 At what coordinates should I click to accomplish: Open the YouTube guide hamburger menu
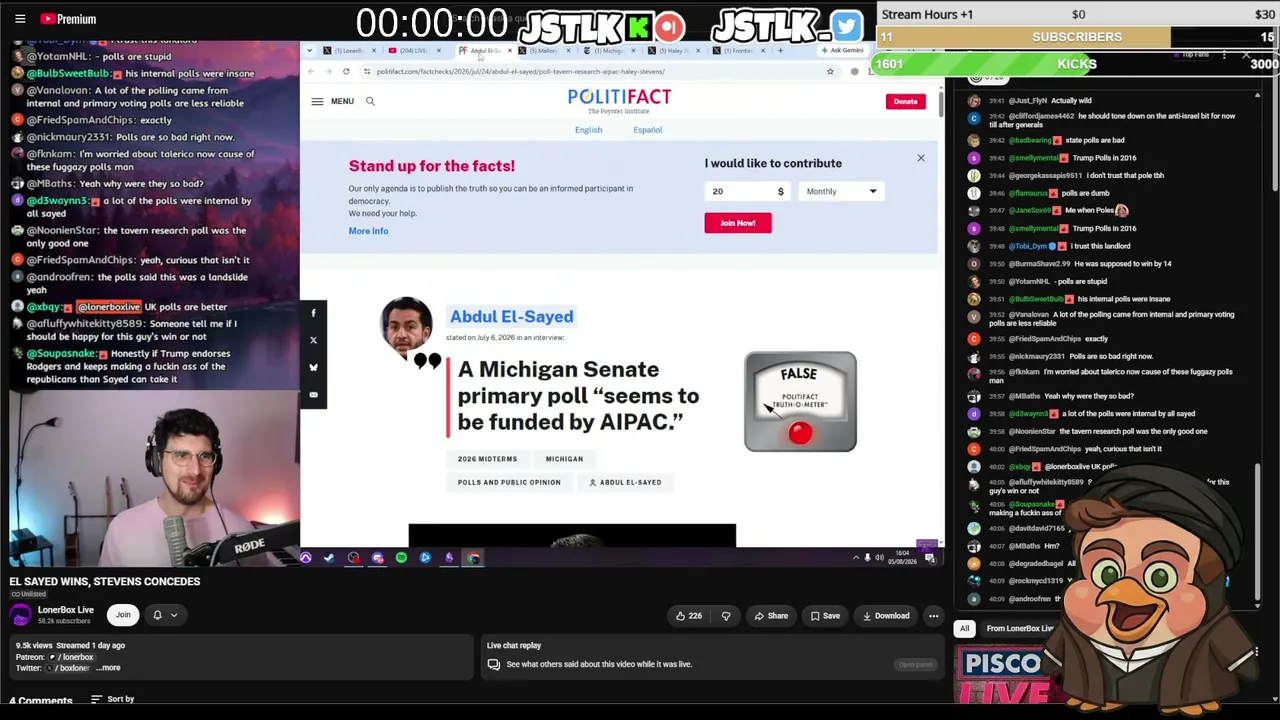point(20,19)
